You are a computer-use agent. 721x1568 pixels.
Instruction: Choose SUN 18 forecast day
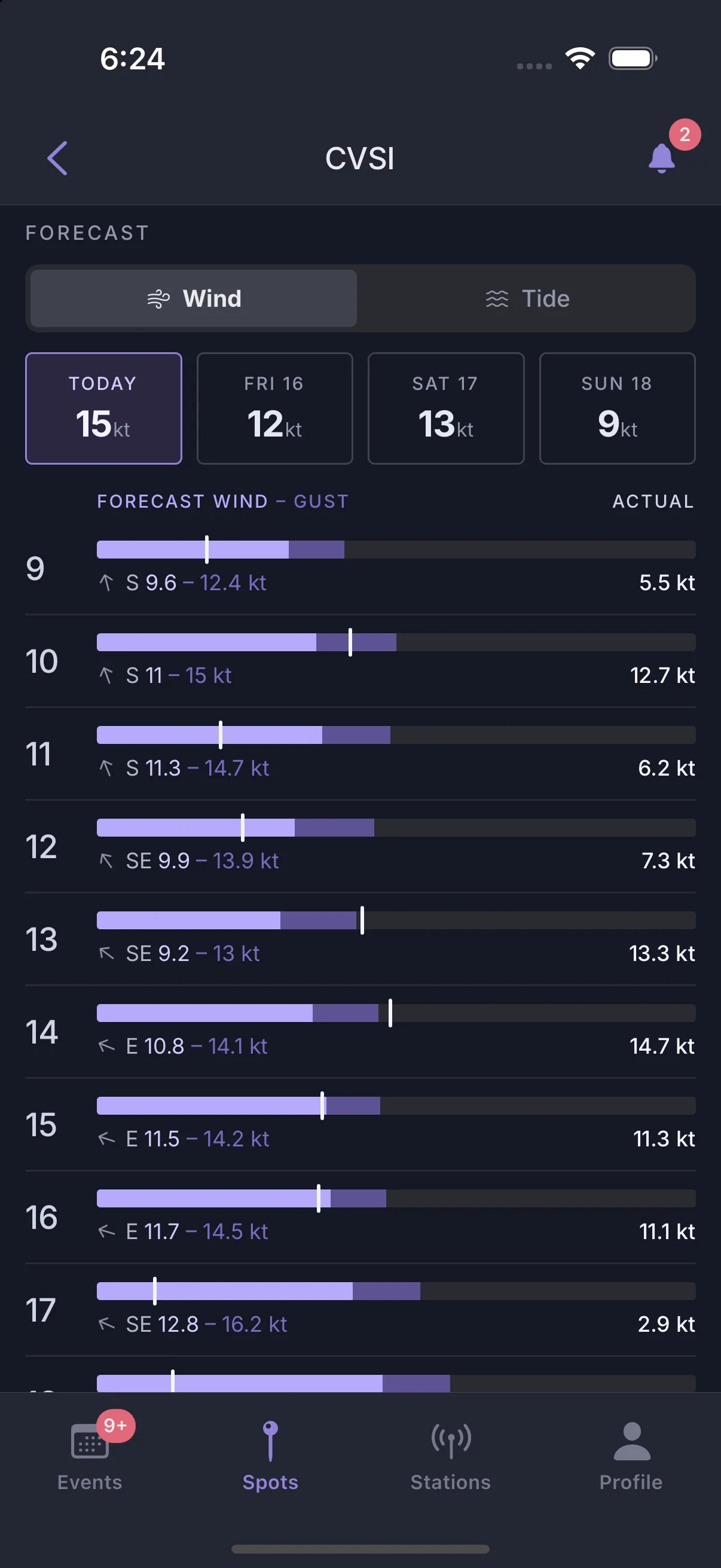tap(617, 408)
